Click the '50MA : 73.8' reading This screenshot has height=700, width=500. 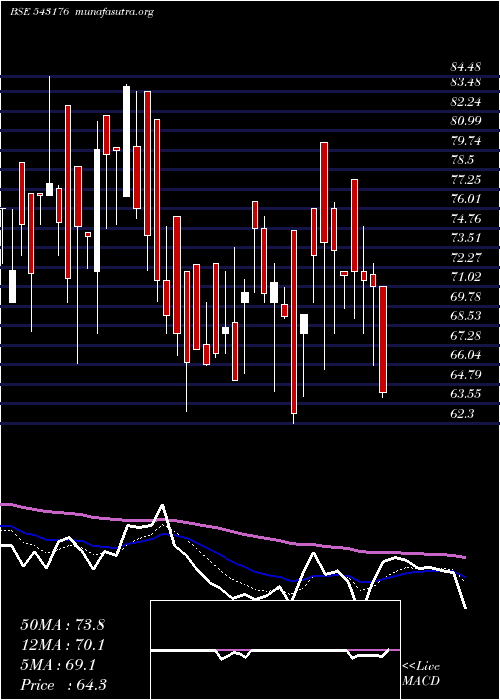click(62, 625)
